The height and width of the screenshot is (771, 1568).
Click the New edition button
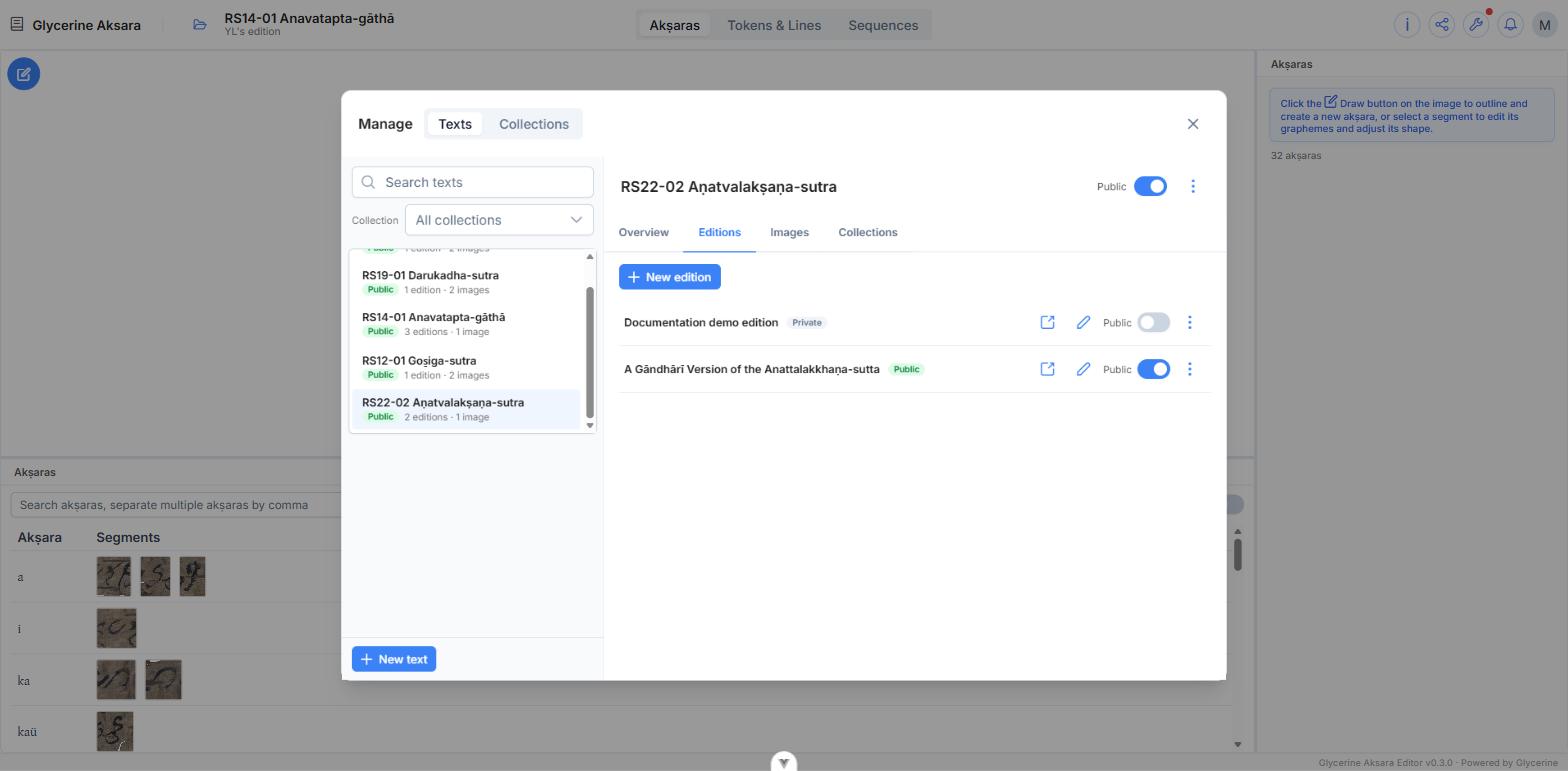(x=669, y=277)
